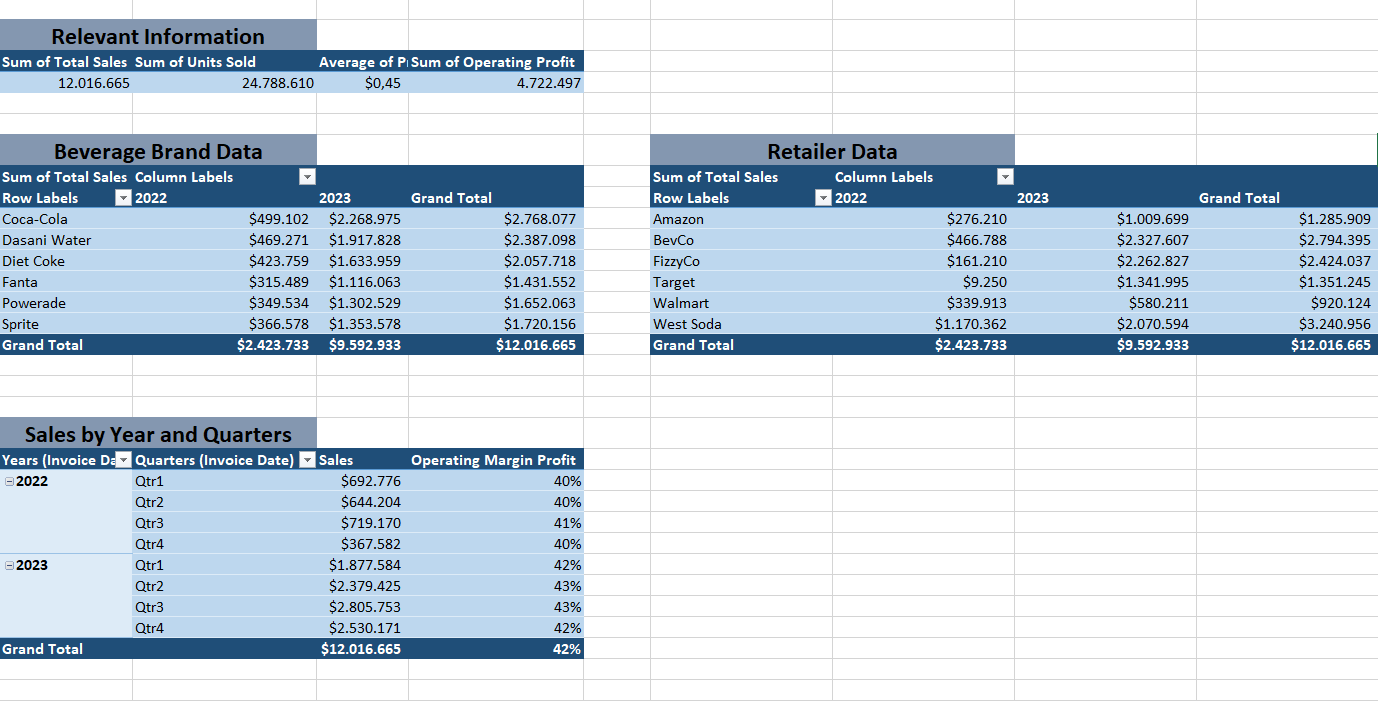Click the Sum of Operating Profit header

pyautogui.click(x=495, y=62)
